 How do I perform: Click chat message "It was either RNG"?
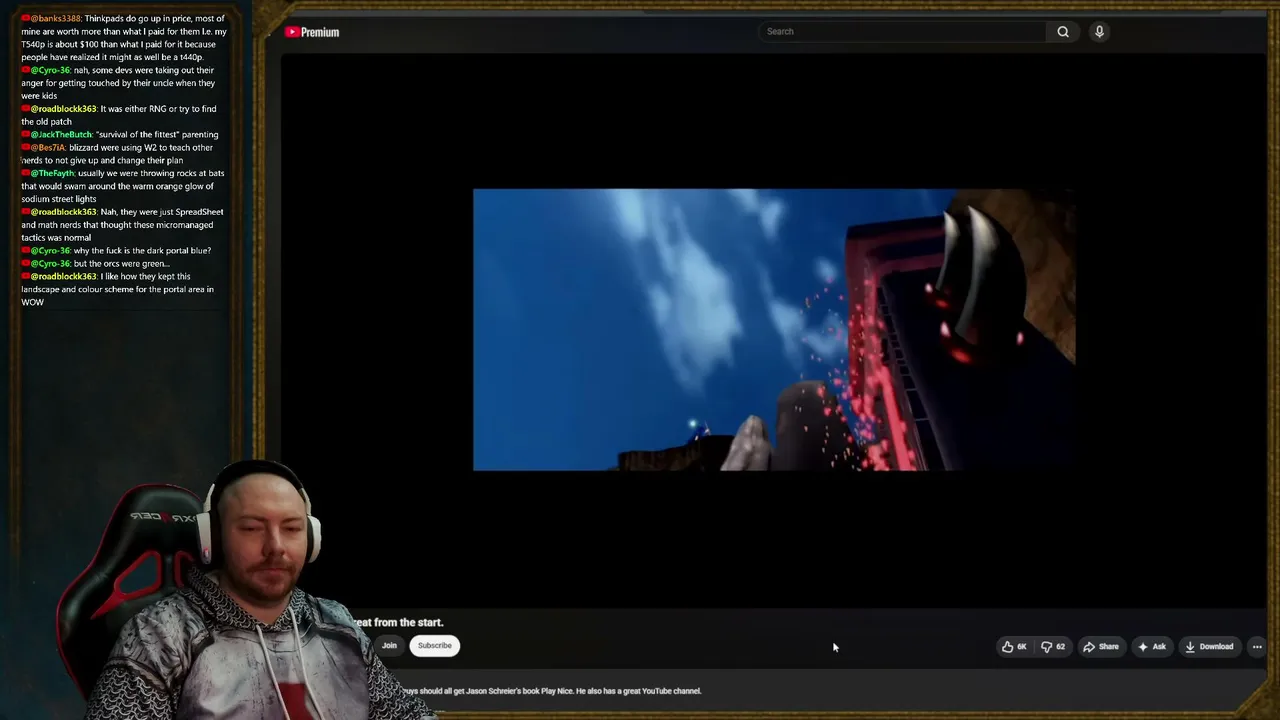pyautogui.click(x=119, y=115)
